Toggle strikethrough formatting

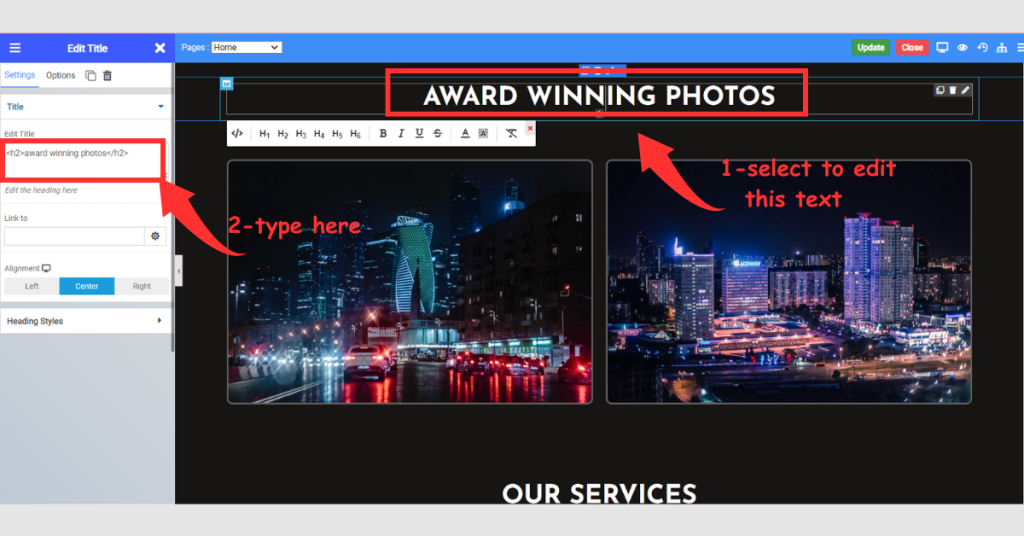click(x=438, y=133)
